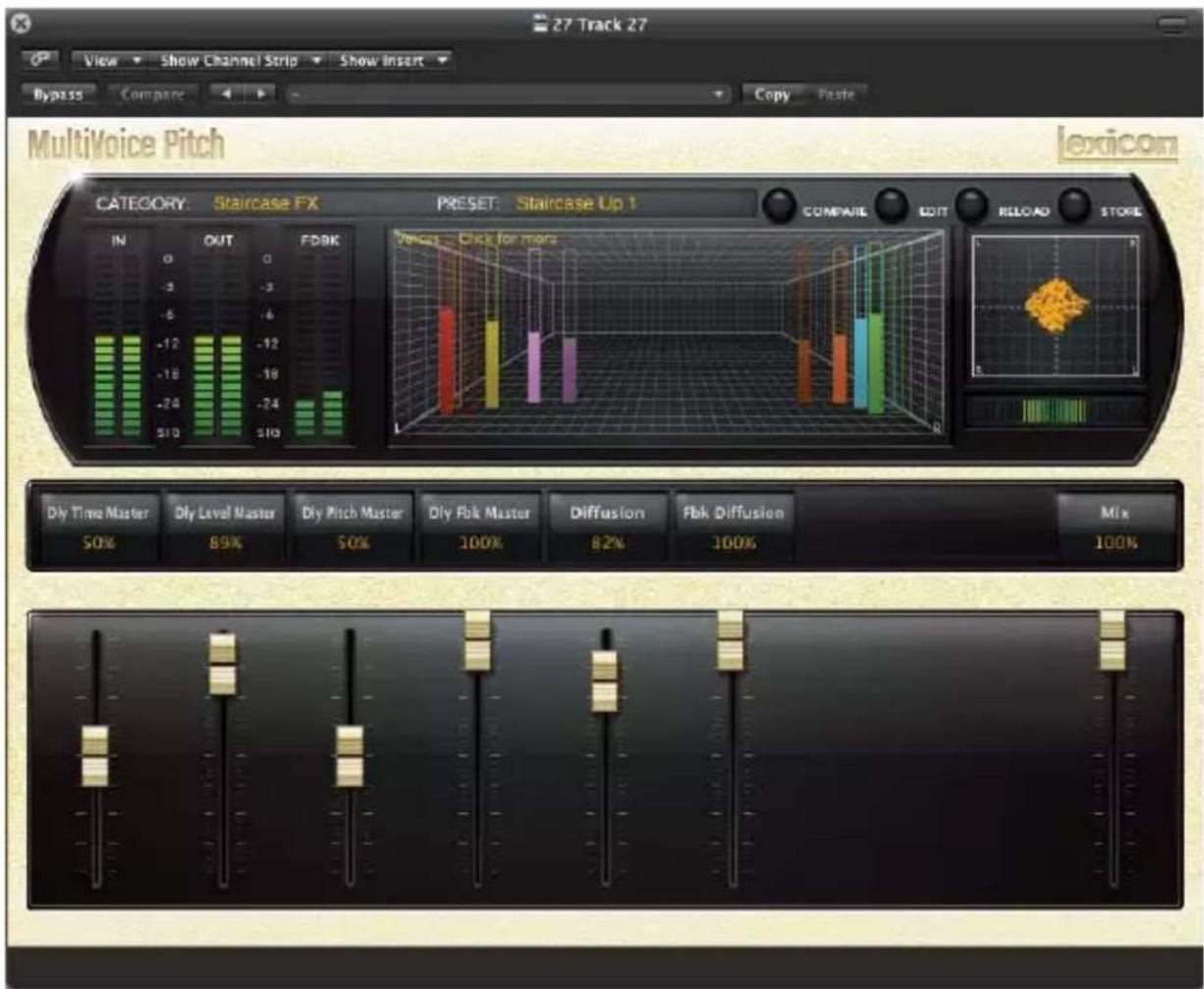This screenshot has height=989, width=1204.
Task: Click the Dly Time Master fader handle
Action: click(94, 756)
